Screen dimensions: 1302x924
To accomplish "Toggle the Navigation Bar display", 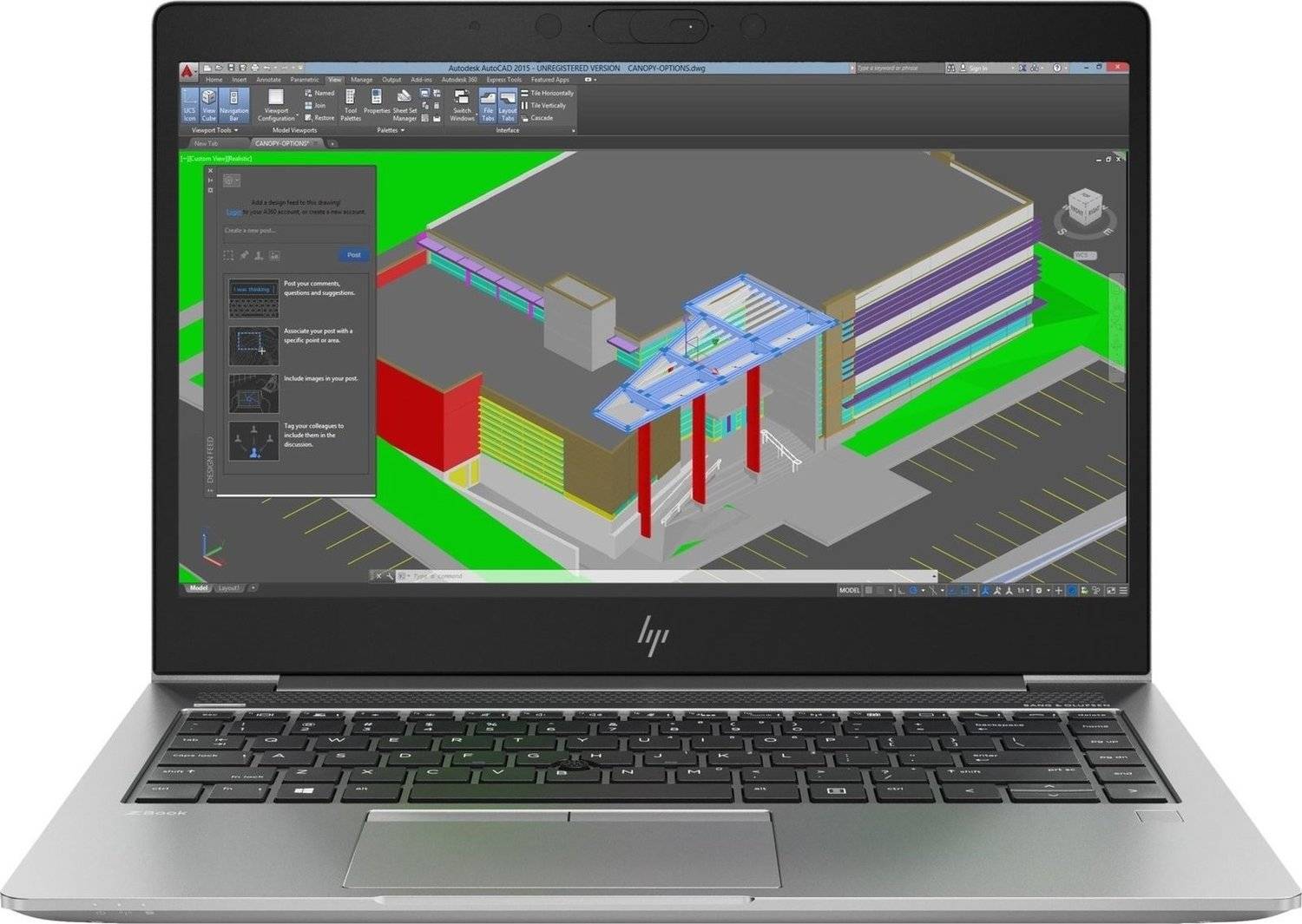I will [233, 105].
